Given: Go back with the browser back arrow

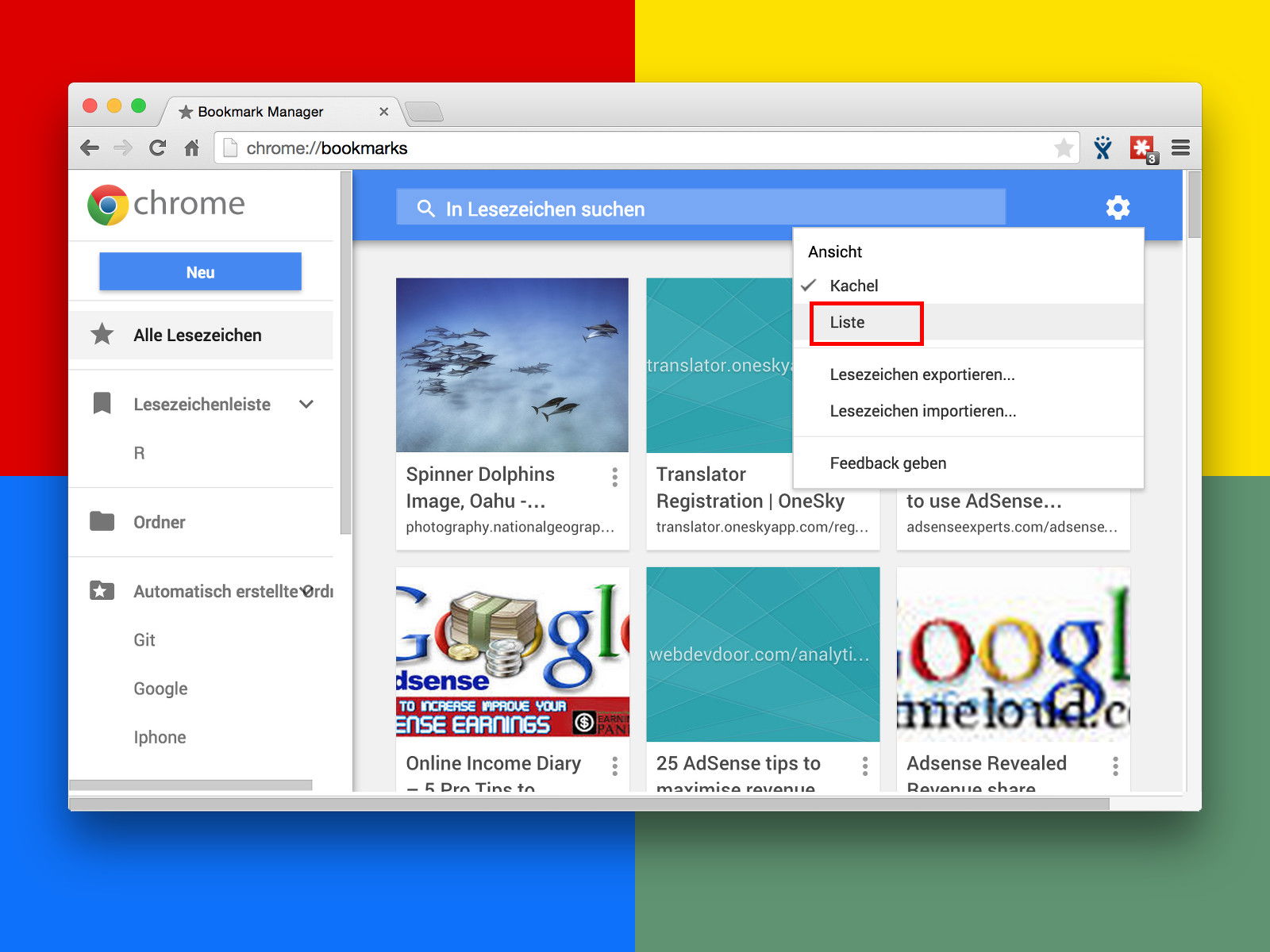Looking at the screenshot, I should click(x=90, y=148).
